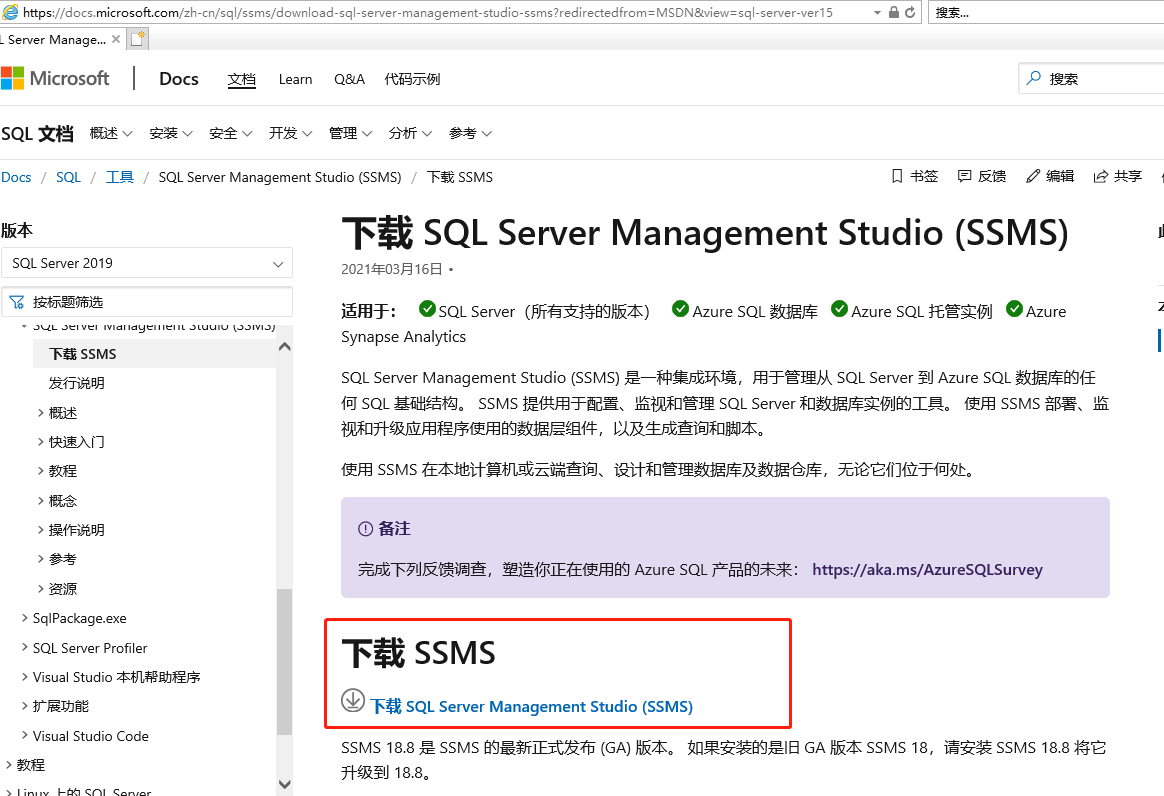Open a new browser tab
The width and height of the screenshot is (1164, 796).
(x=138, y=39)
